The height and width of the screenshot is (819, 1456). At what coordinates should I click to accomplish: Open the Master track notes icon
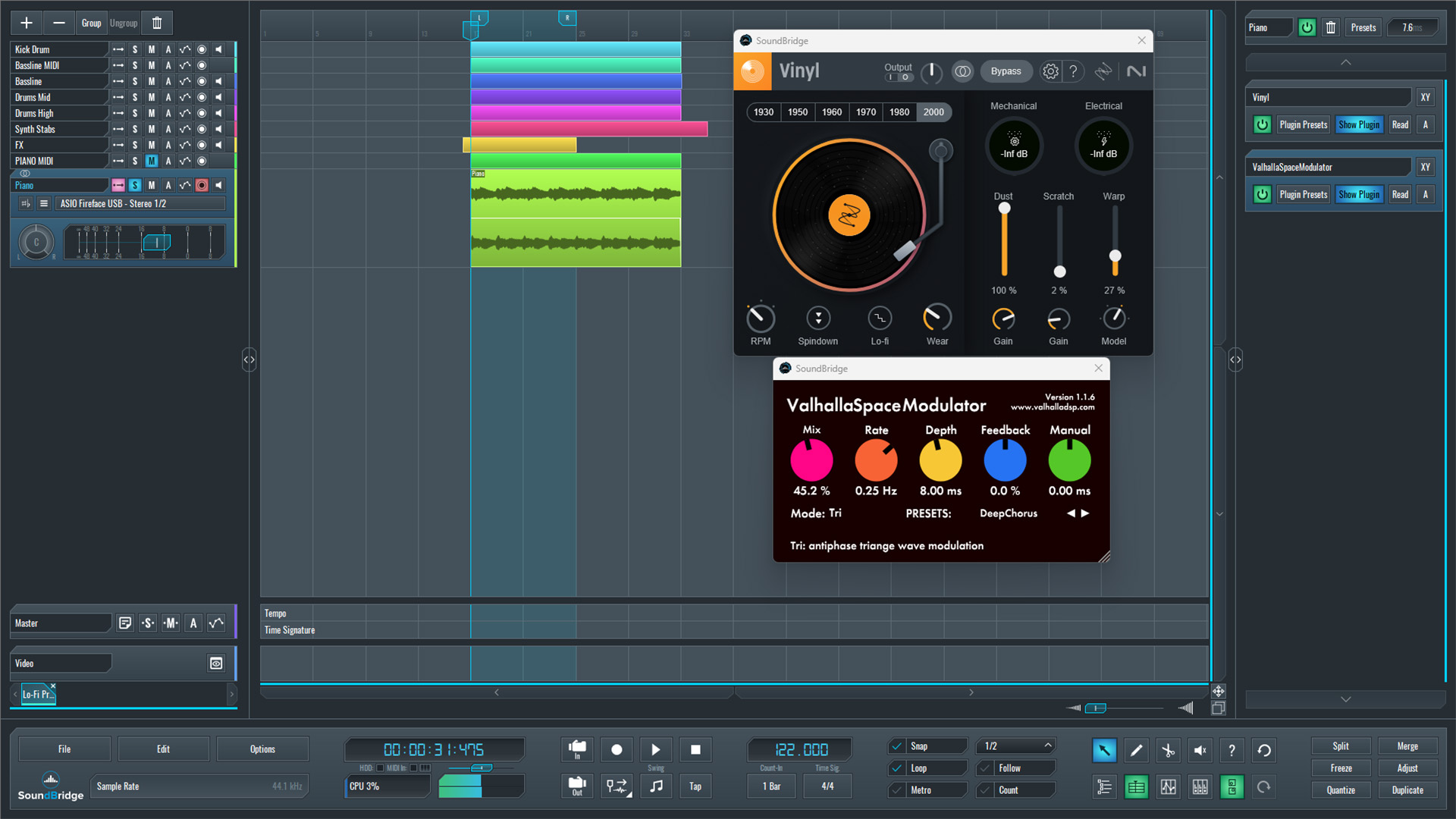(125, 623)
